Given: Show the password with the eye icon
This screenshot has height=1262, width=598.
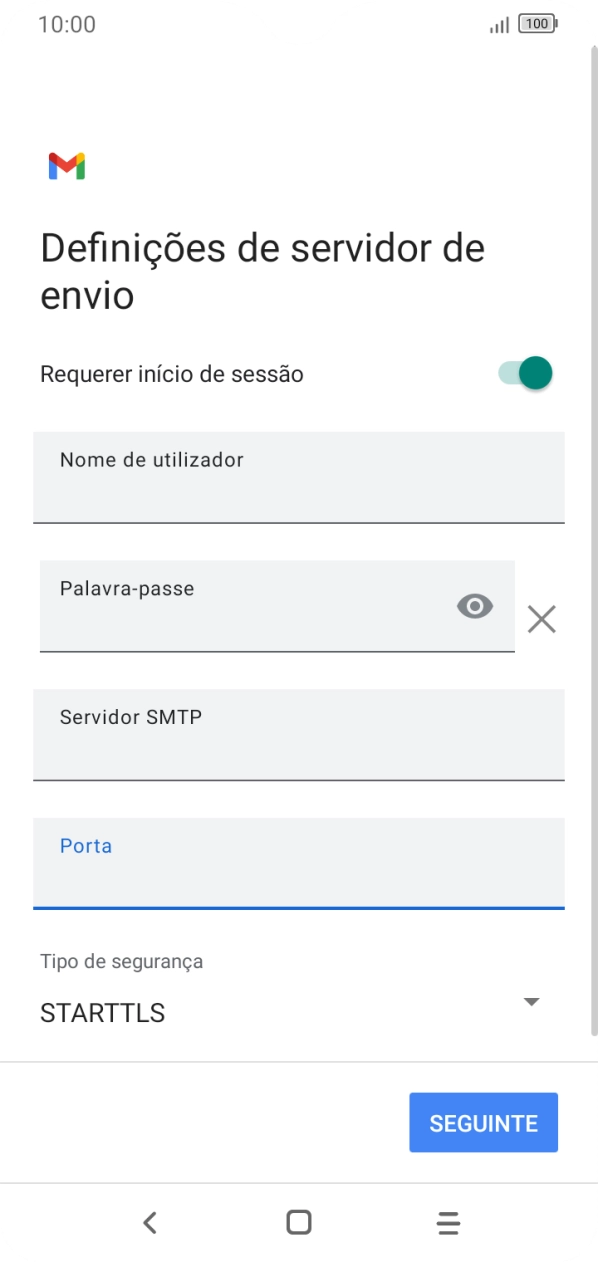Looking at the screenshot, I should tap(475, 606).
